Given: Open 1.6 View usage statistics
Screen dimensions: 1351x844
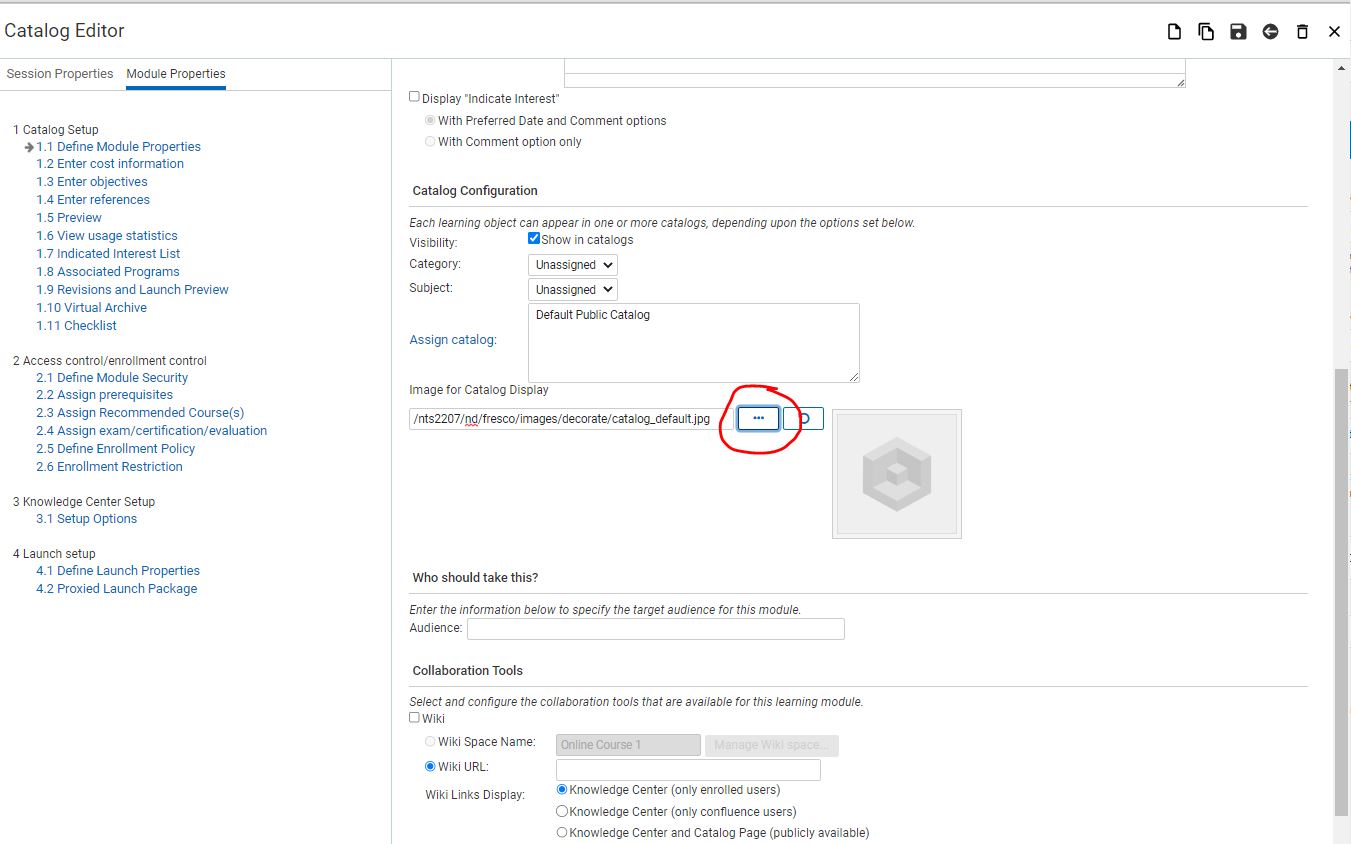Looking at the screenshot, I should [x=107, y=236].
